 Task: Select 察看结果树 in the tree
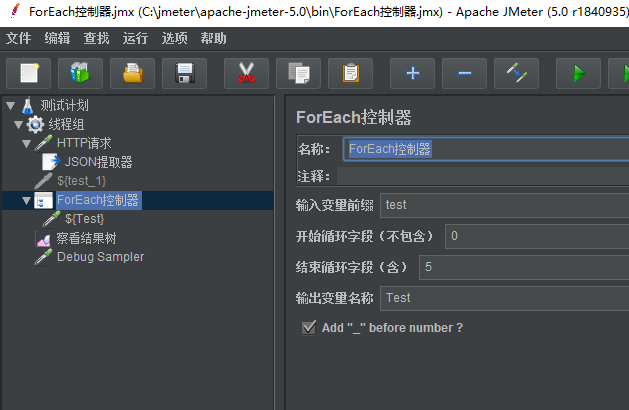pos(86,238)
